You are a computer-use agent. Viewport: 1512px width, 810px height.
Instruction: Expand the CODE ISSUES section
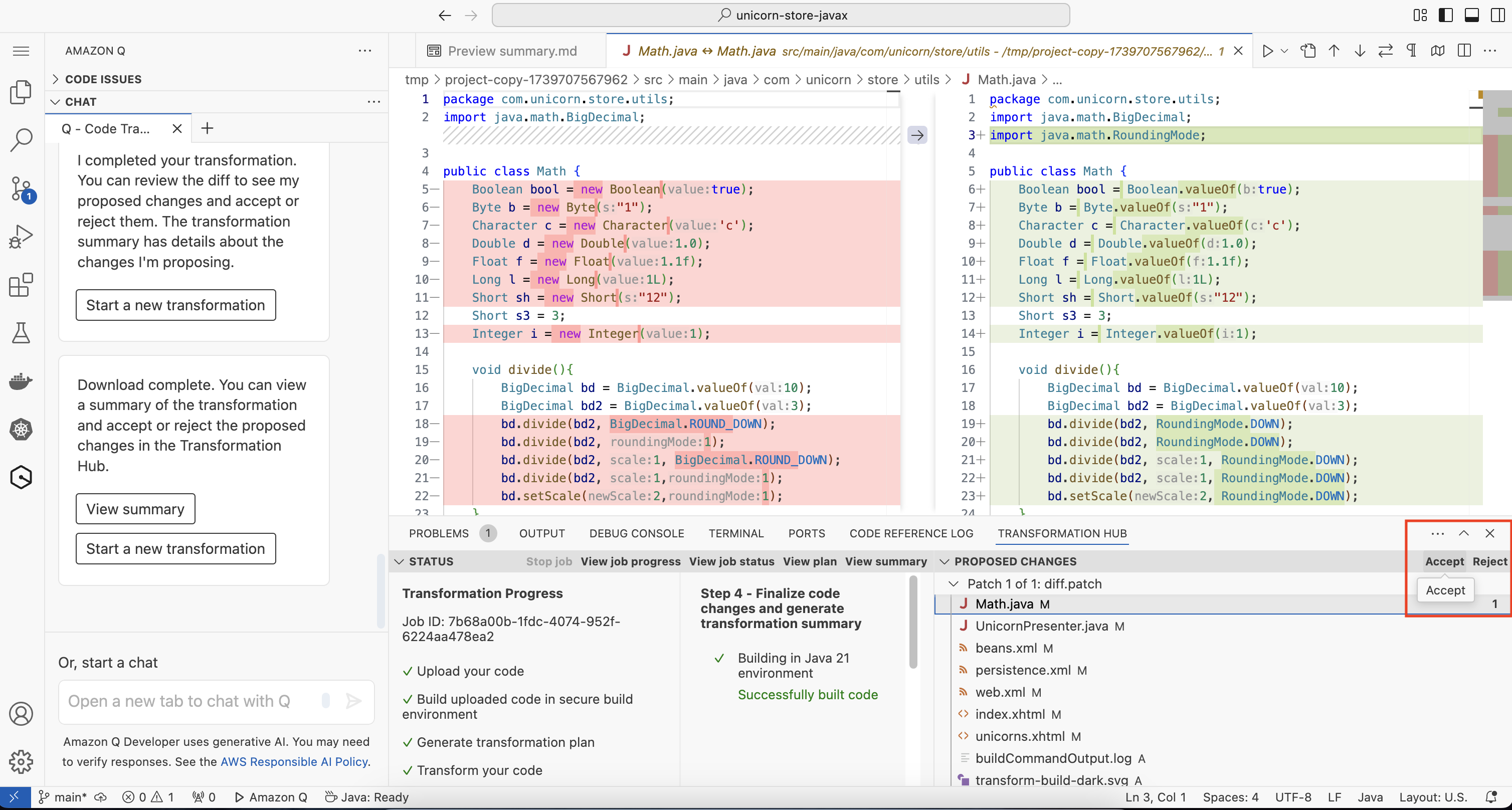click(x=103, y=79)
